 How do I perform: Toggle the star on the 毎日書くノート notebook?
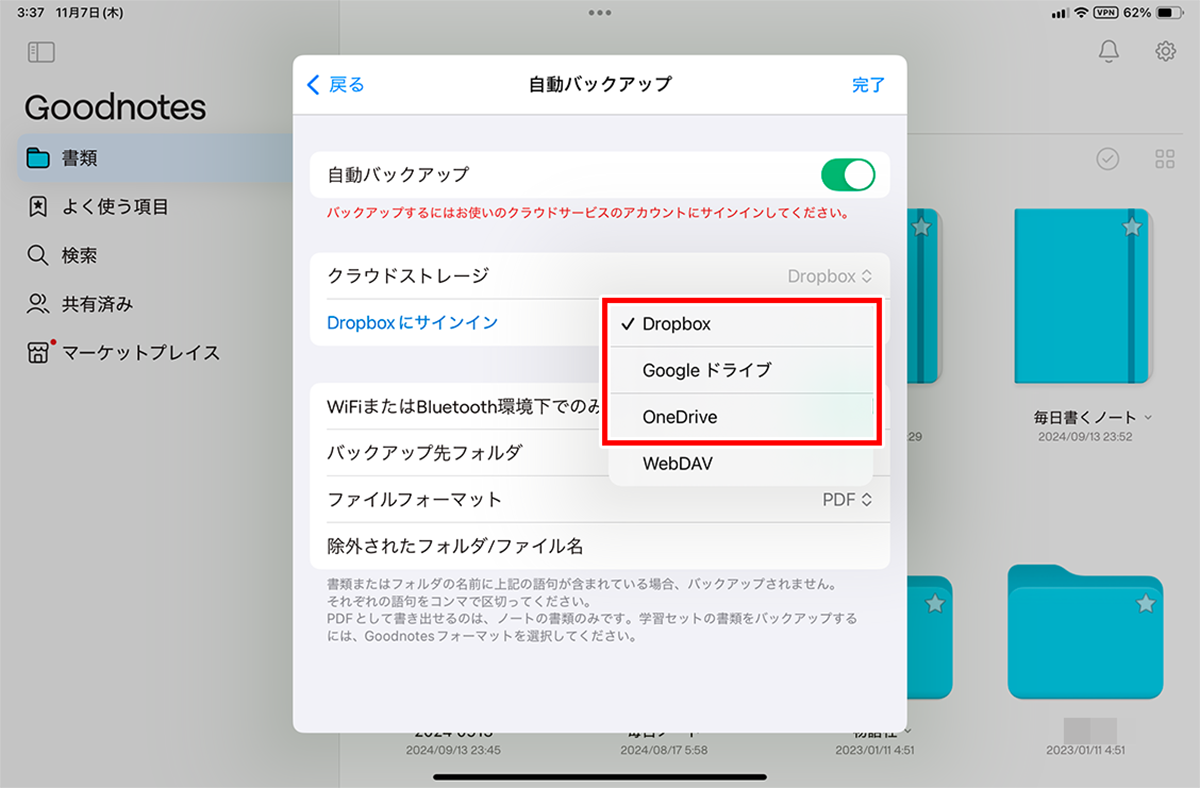point(1131,228)
